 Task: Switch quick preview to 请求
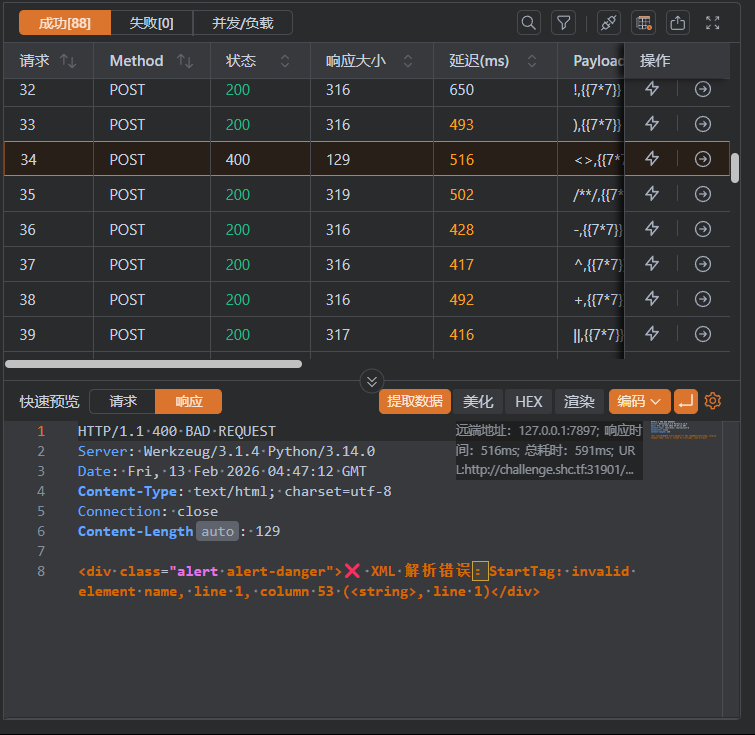click(123, 401)
